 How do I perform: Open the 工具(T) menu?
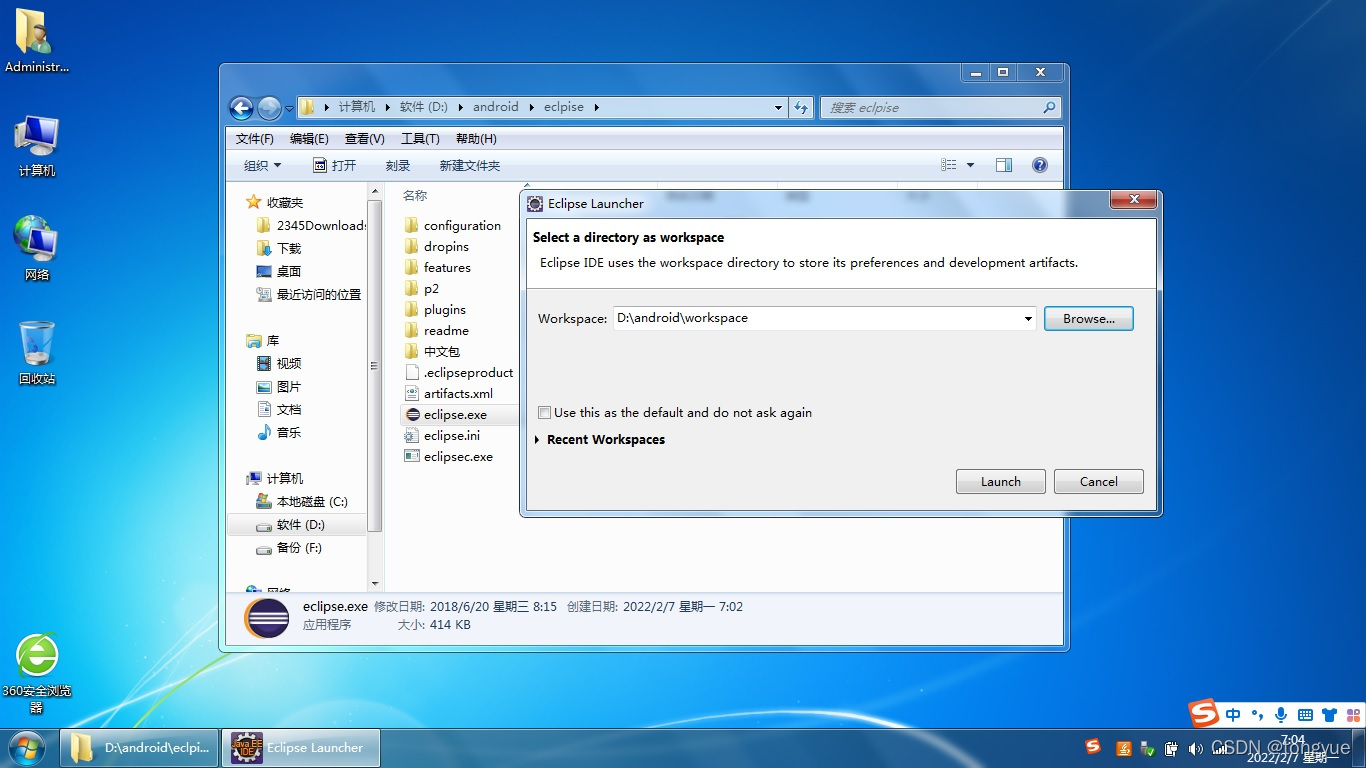tap(420, 139)
